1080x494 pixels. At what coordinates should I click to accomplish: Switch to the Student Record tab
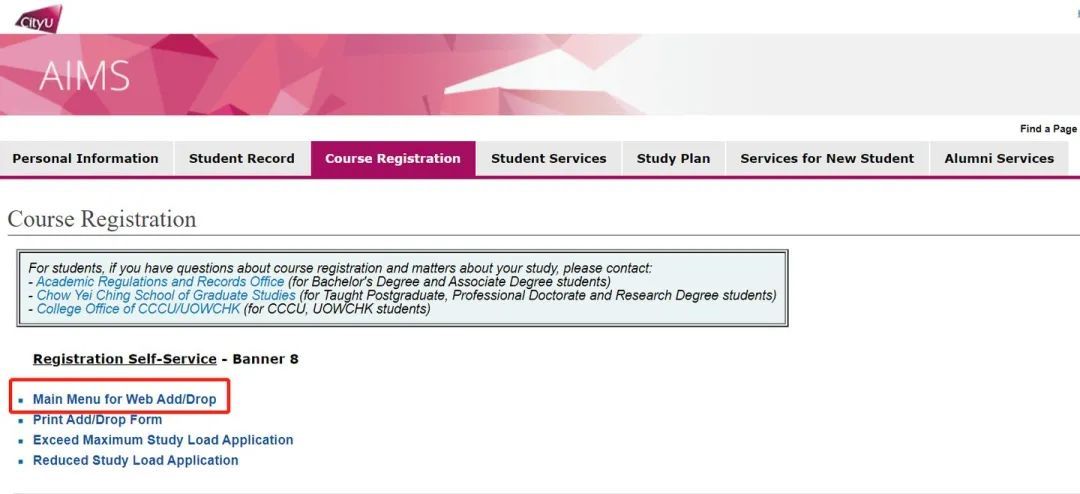(x=242, y=158)
